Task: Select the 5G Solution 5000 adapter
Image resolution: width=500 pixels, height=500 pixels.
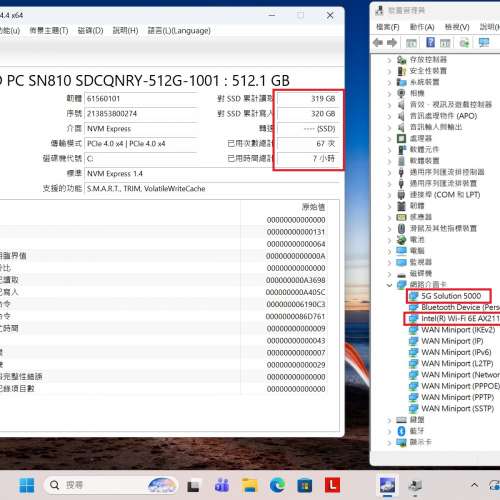Action: coord(451,296)
